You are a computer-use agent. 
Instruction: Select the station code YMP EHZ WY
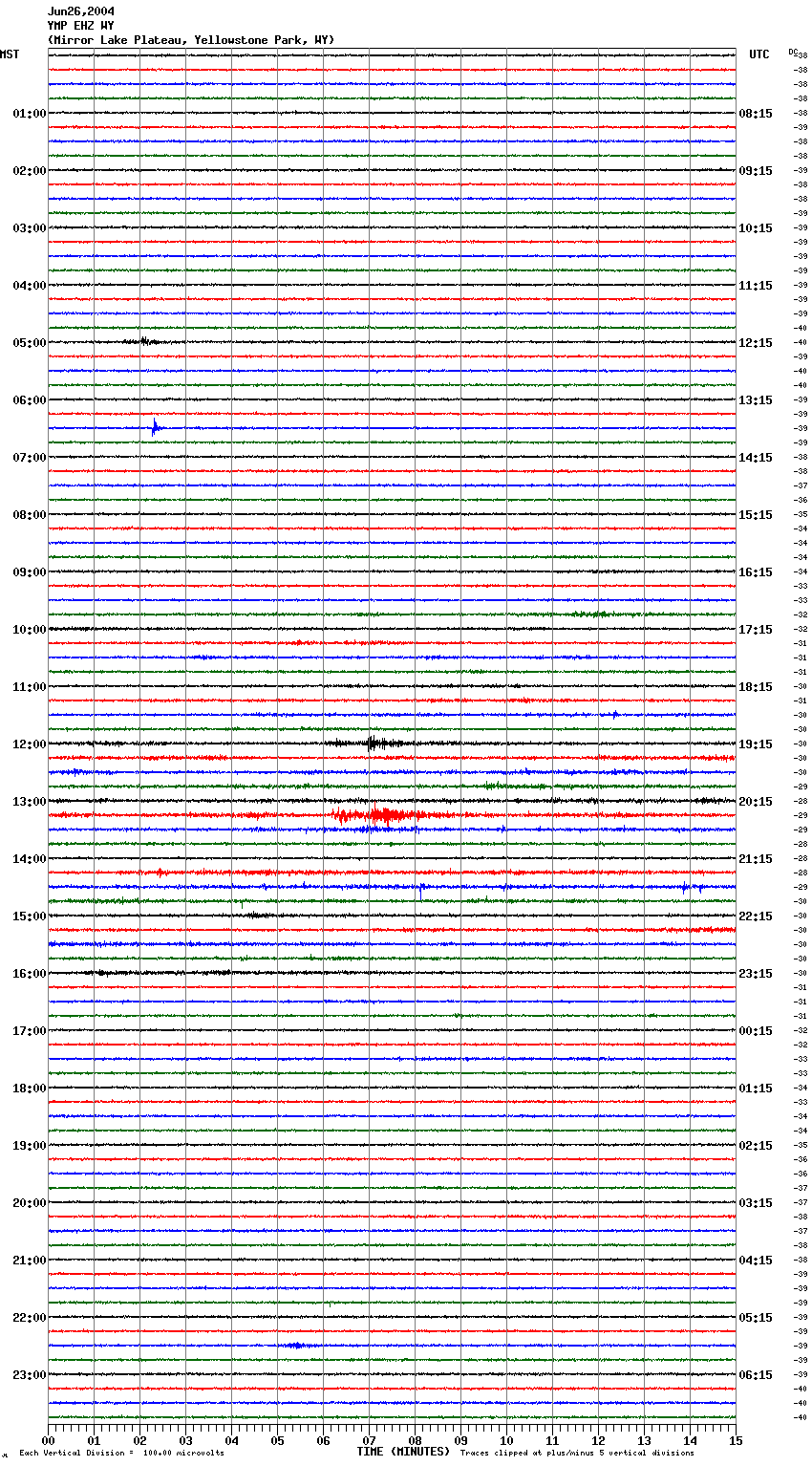81,26
